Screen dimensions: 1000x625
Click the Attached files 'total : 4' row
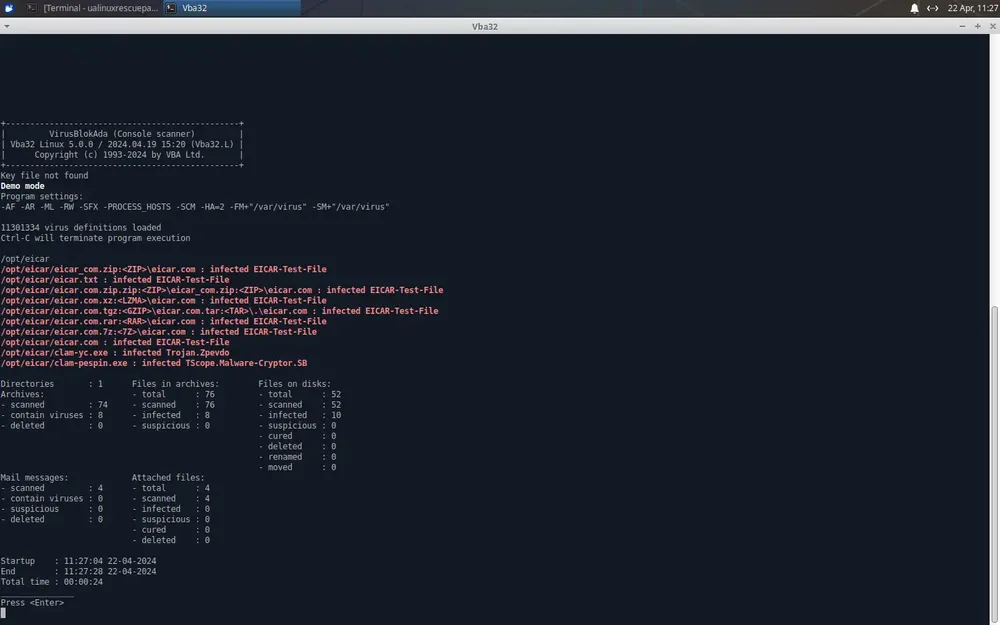171,488
